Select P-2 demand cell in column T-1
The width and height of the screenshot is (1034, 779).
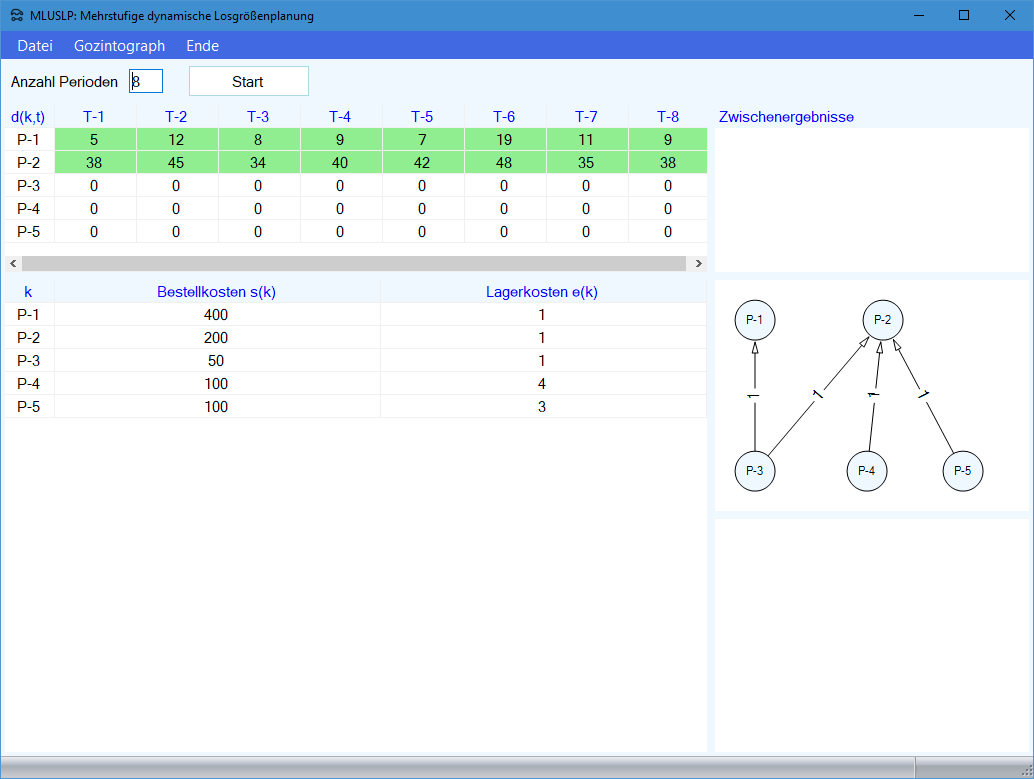[x=94, y=163]
